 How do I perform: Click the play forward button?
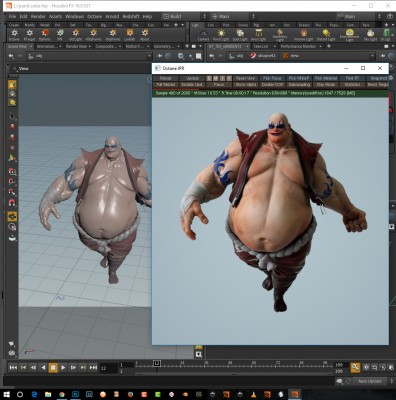coord(63,368)
